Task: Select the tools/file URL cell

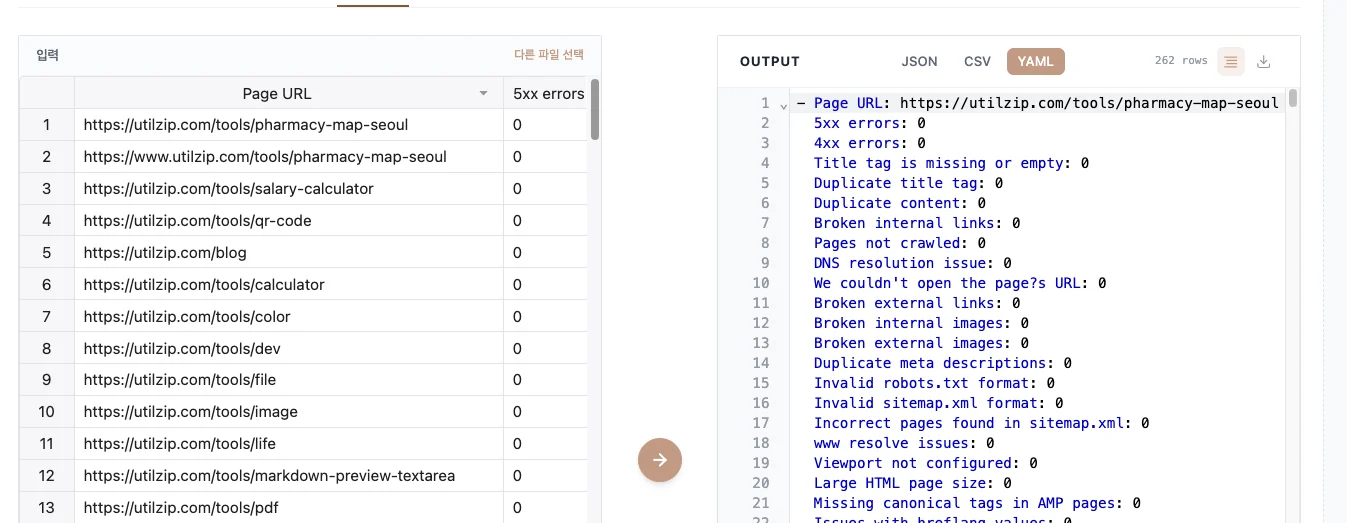Action: tap(288, 380)
